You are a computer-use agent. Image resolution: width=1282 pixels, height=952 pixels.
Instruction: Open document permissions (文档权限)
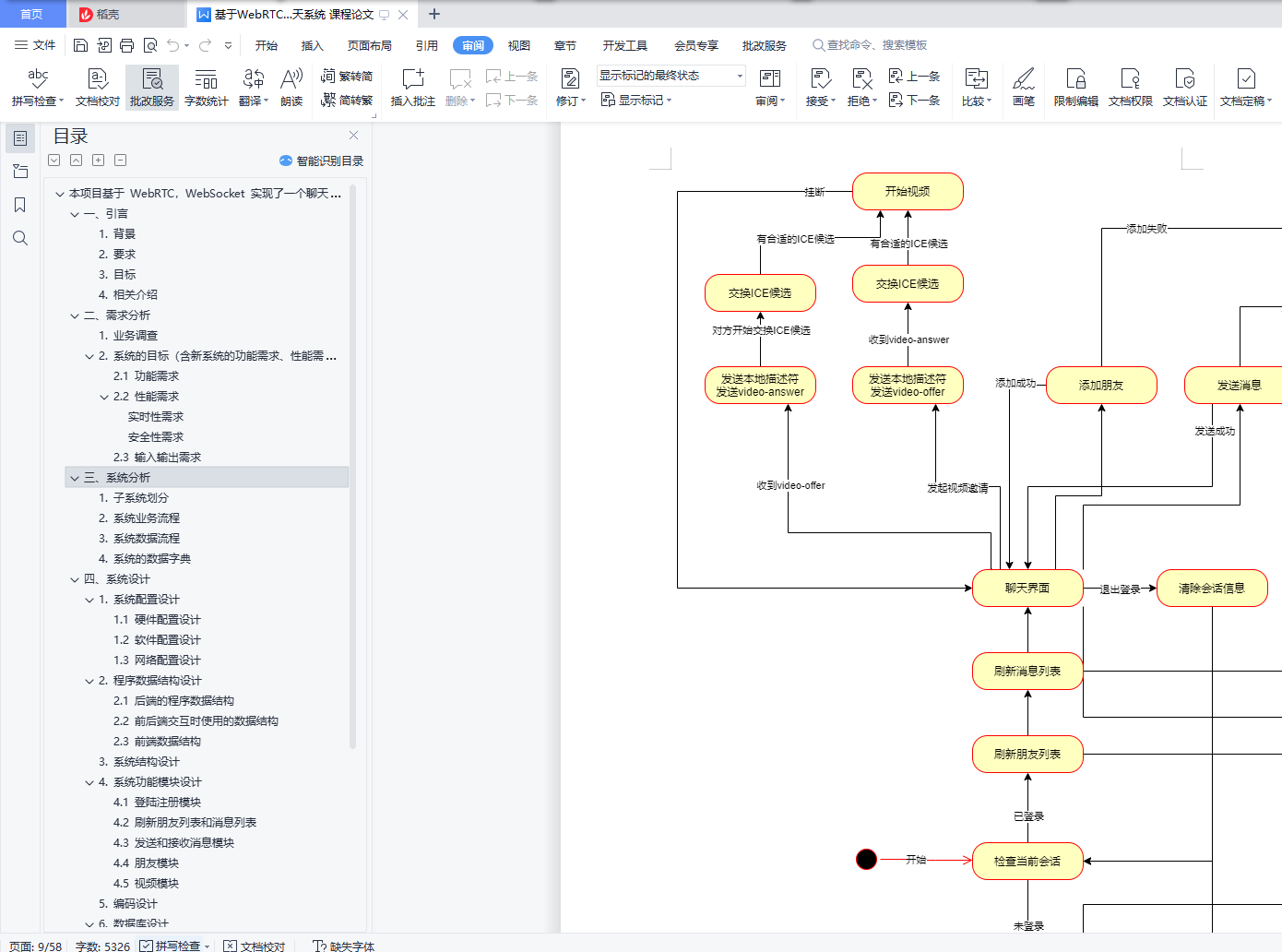[1131, 88]
